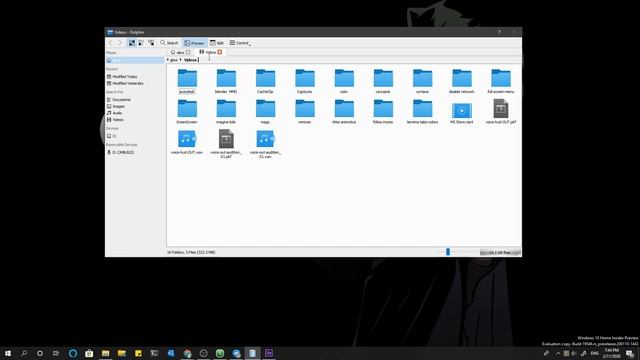Open Task View on taskbar
Viewport: 640px width, 360px height.
56,353
